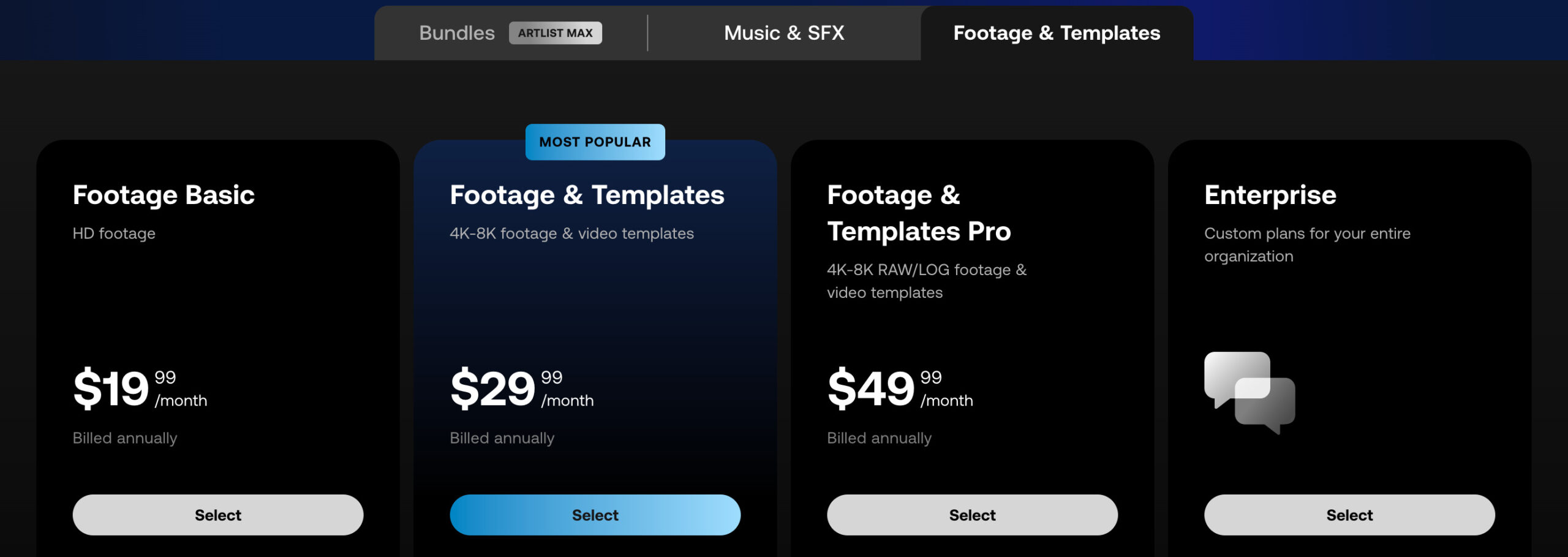This screenshot has height=557, width=1568.
Task: Click the Enterprise chat bubbles icon
Action: 1249,393
